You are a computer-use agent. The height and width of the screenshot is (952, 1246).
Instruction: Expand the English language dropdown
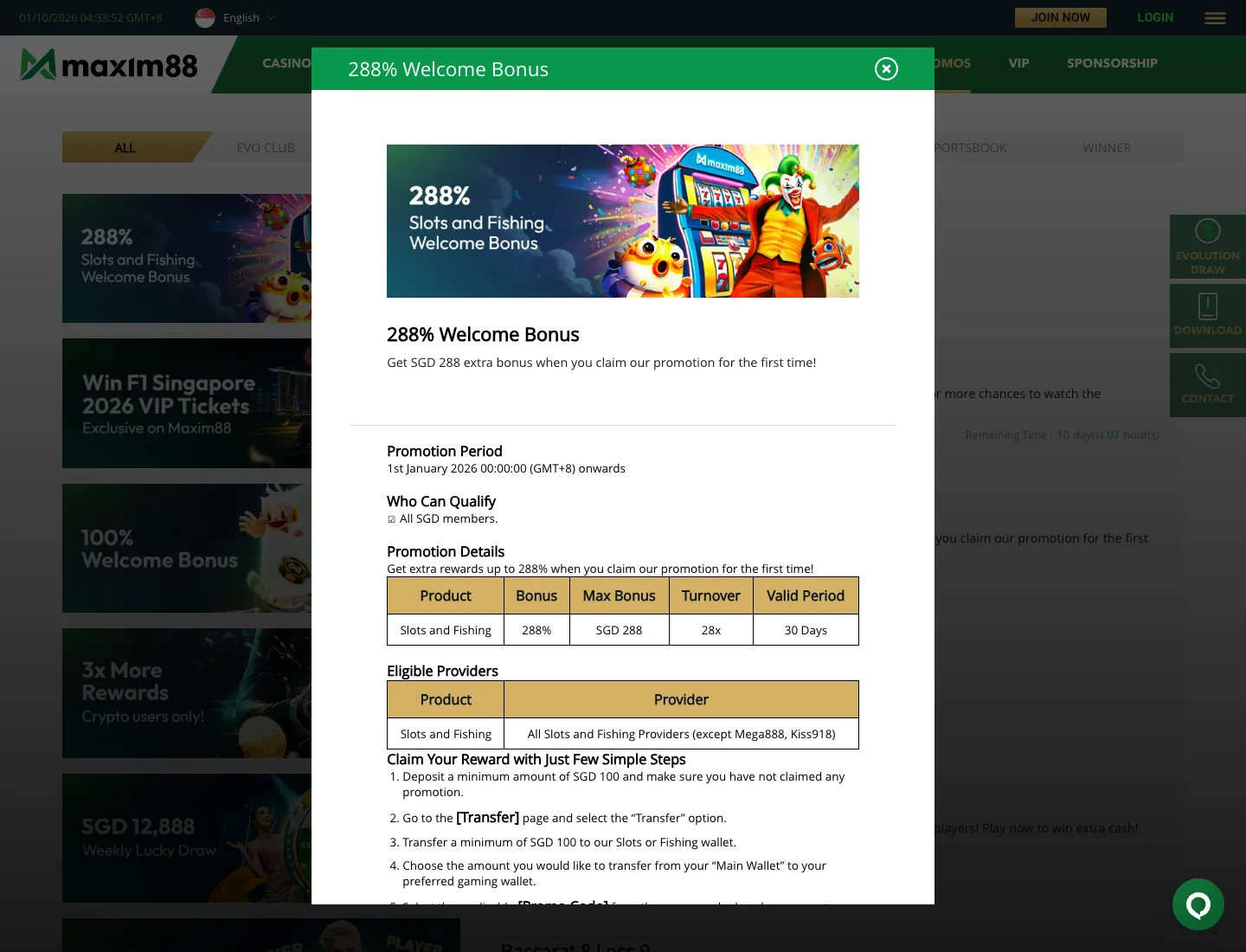click(249, 18)
